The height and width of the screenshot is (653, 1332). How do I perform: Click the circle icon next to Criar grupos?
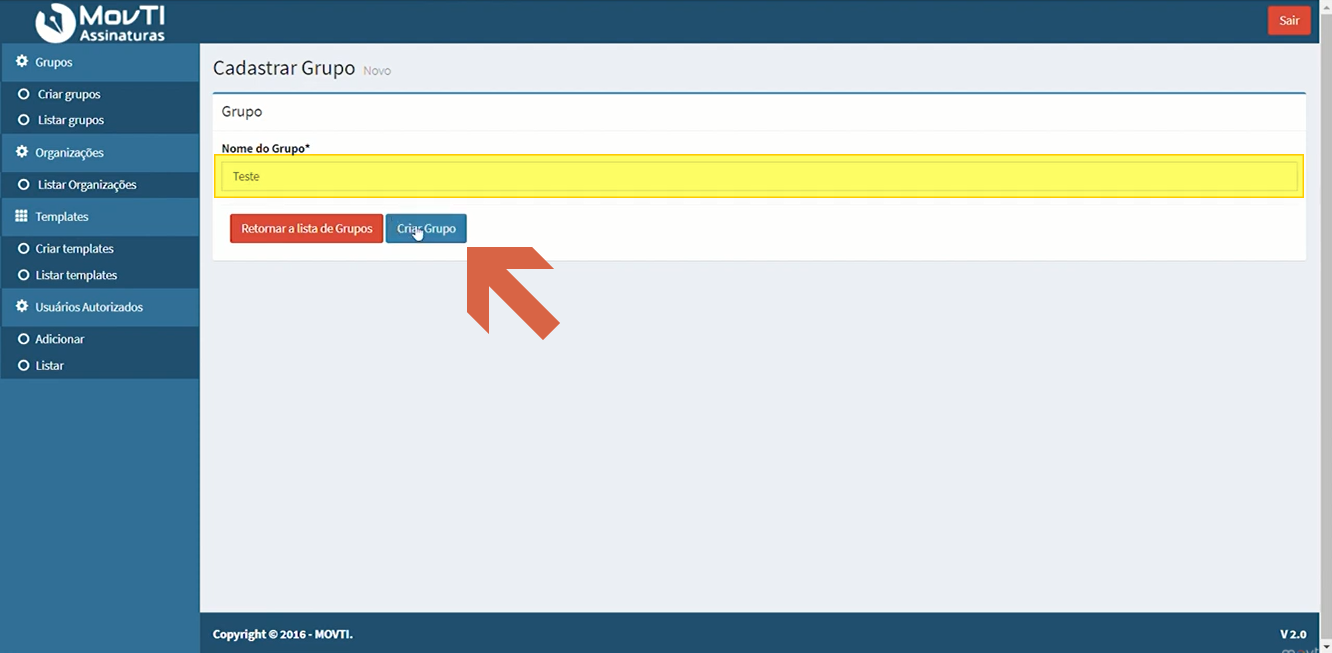(x=24, y=94)
